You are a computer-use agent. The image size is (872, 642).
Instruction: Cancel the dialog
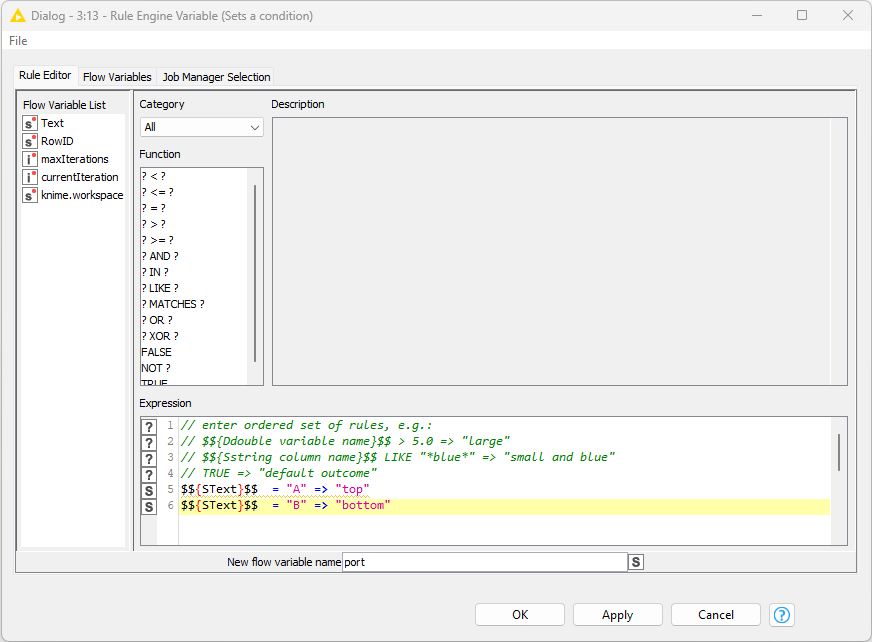(x=716, y=615)
